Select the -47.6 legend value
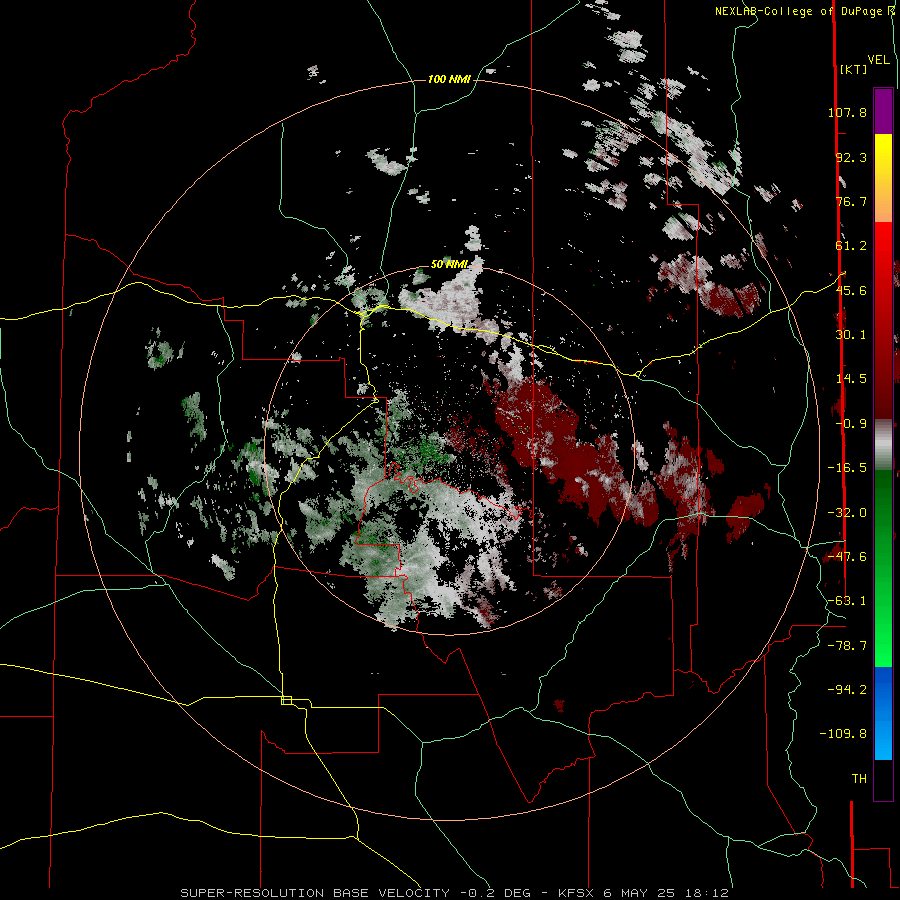 pyautogui.click(x=847, y=557)
